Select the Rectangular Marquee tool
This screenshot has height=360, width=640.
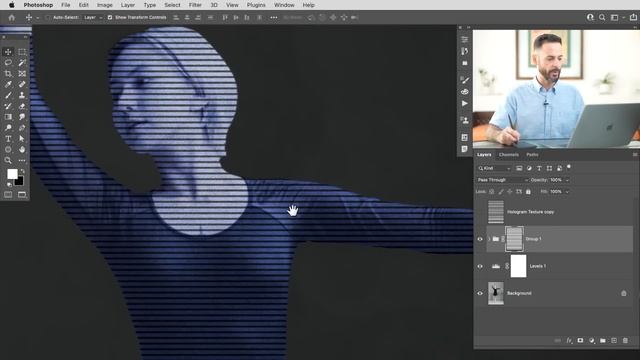[x=22, y=52]
